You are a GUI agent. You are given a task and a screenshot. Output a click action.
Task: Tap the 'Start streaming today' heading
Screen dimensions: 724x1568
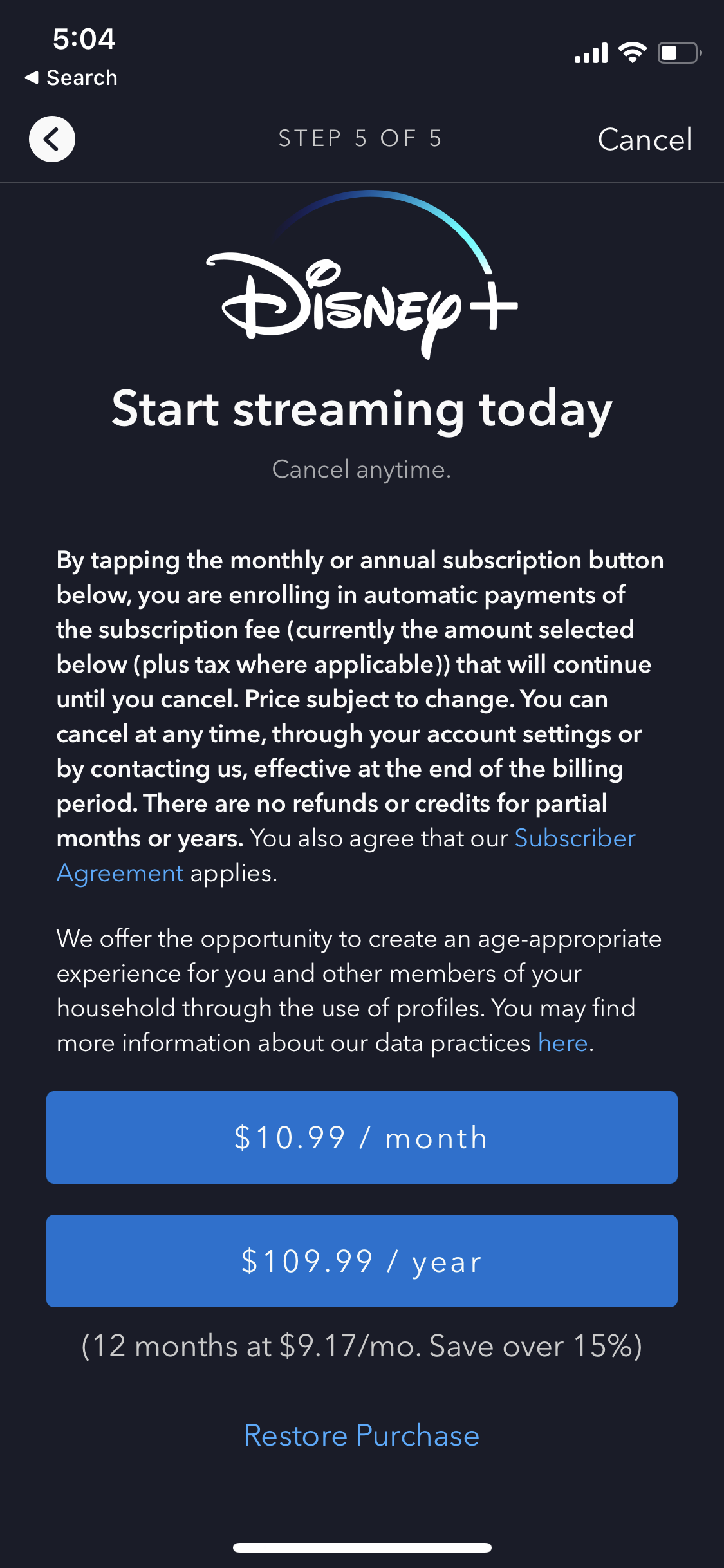click(x=362, y=409)
